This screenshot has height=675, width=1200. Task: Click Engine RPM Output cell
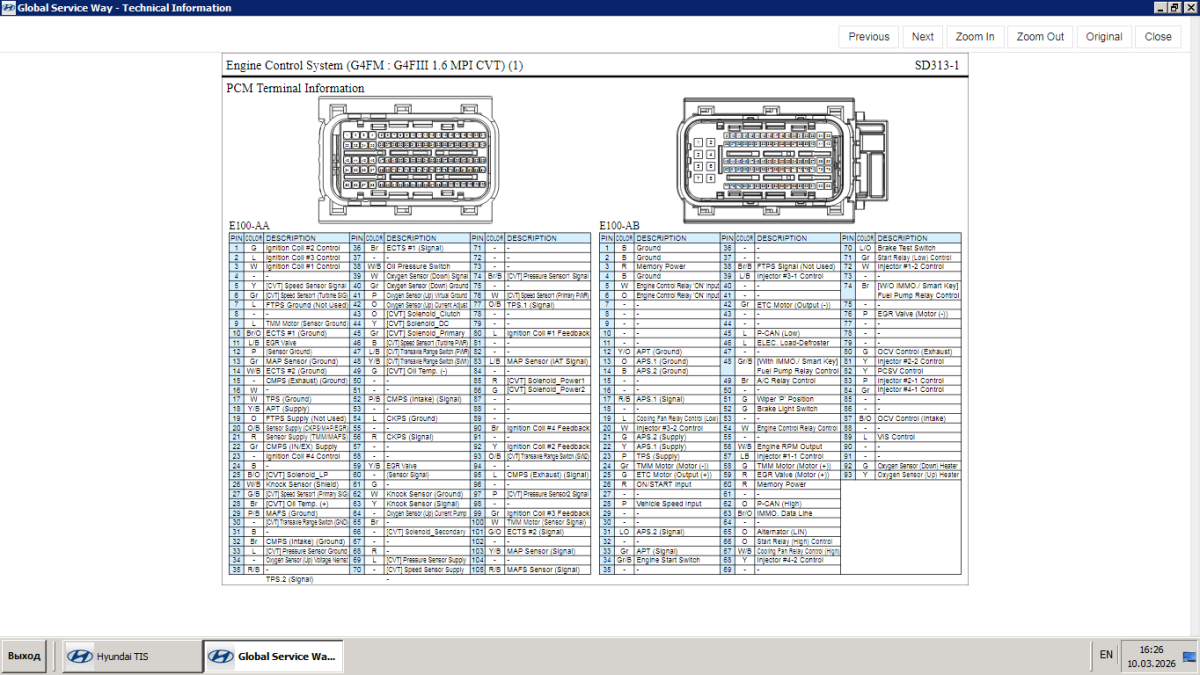(798, 447)
